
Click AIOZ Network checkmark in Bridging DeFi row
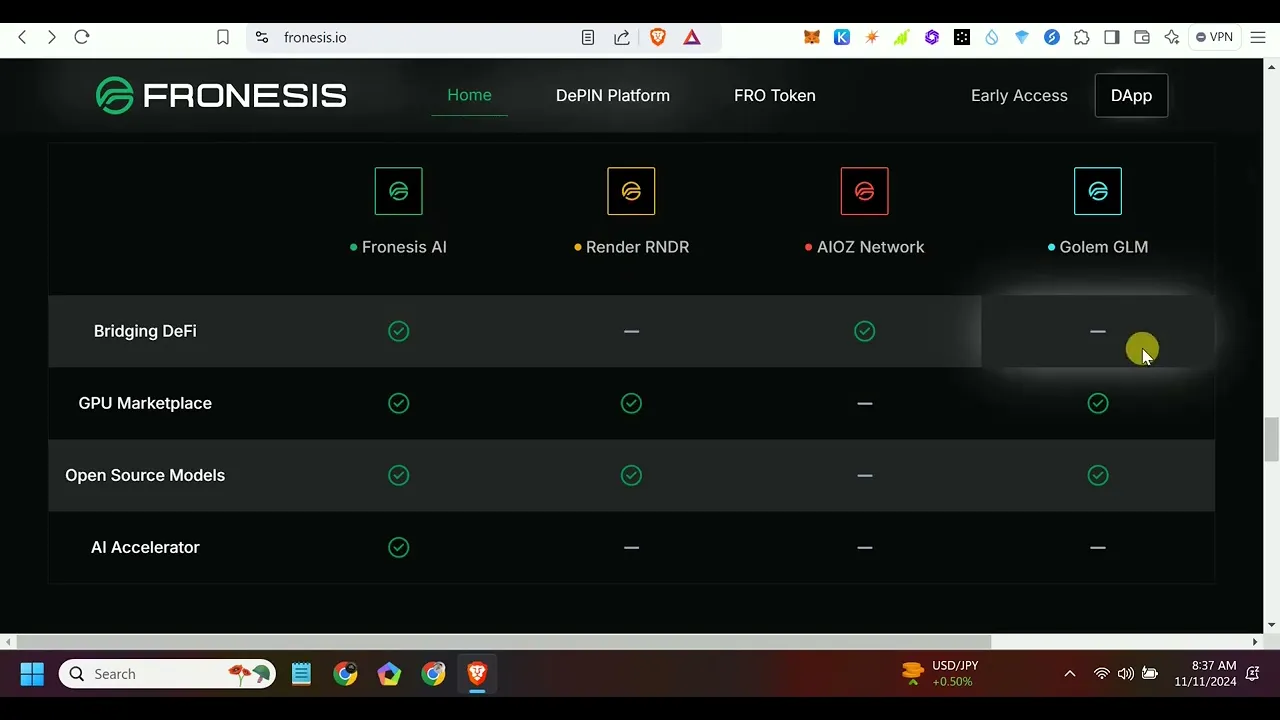(x=865, y=331)
